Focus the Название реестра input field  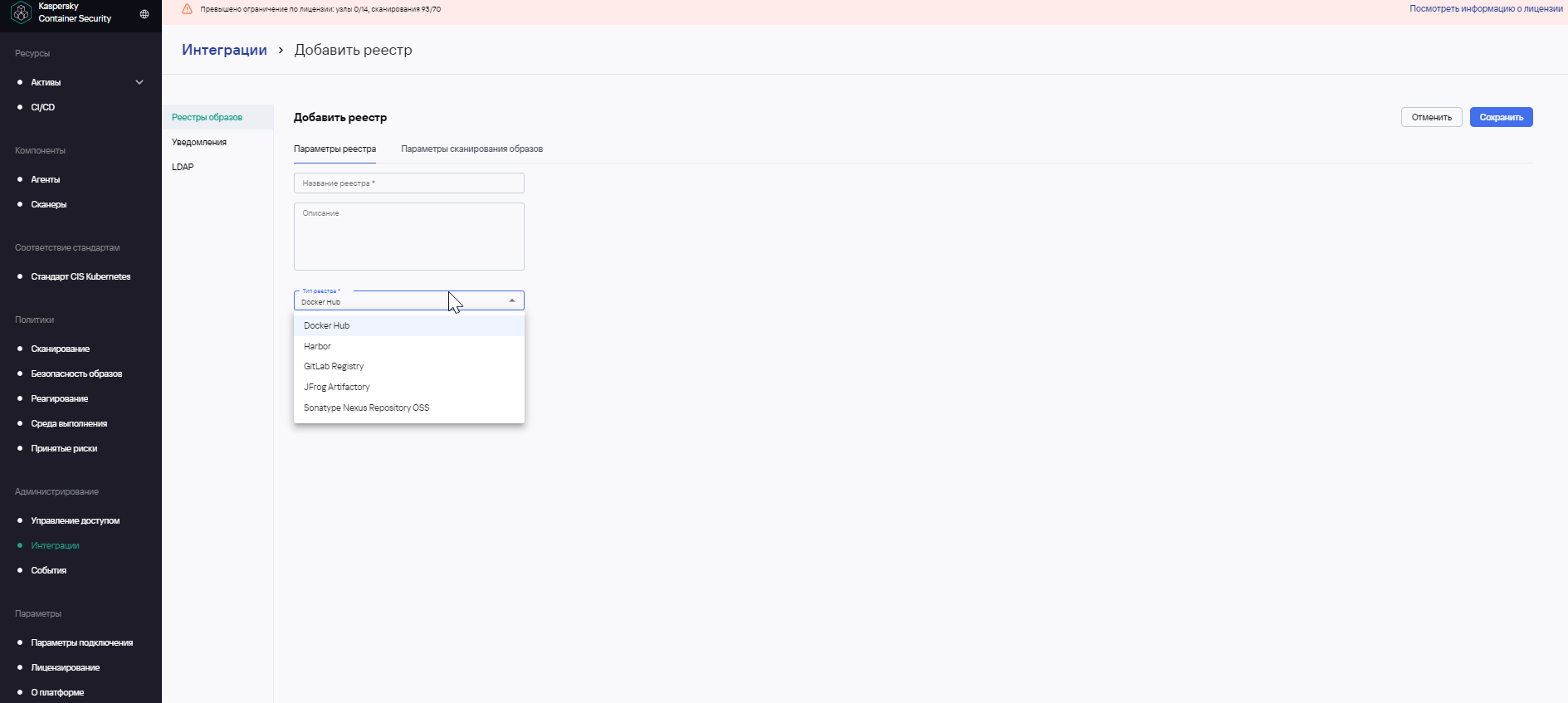coord(409,183)
